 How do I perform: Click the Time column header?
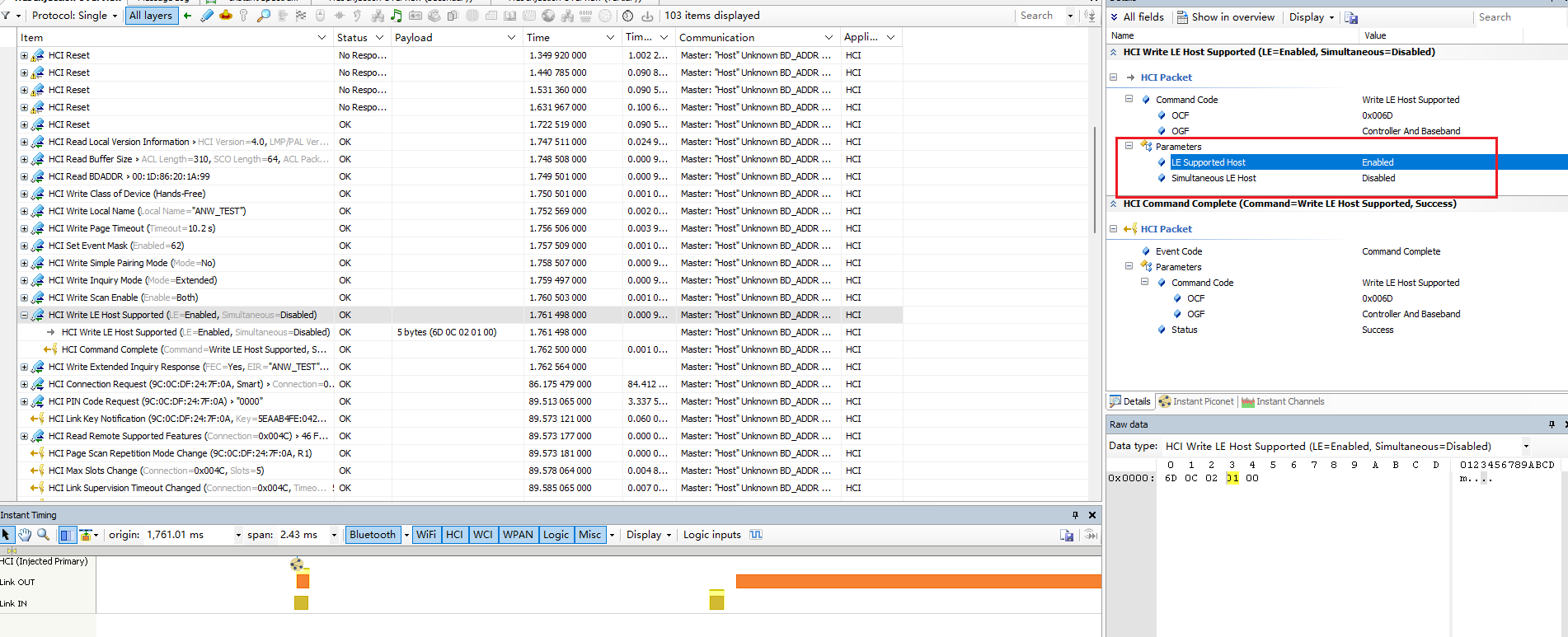(x=571, y=37)
